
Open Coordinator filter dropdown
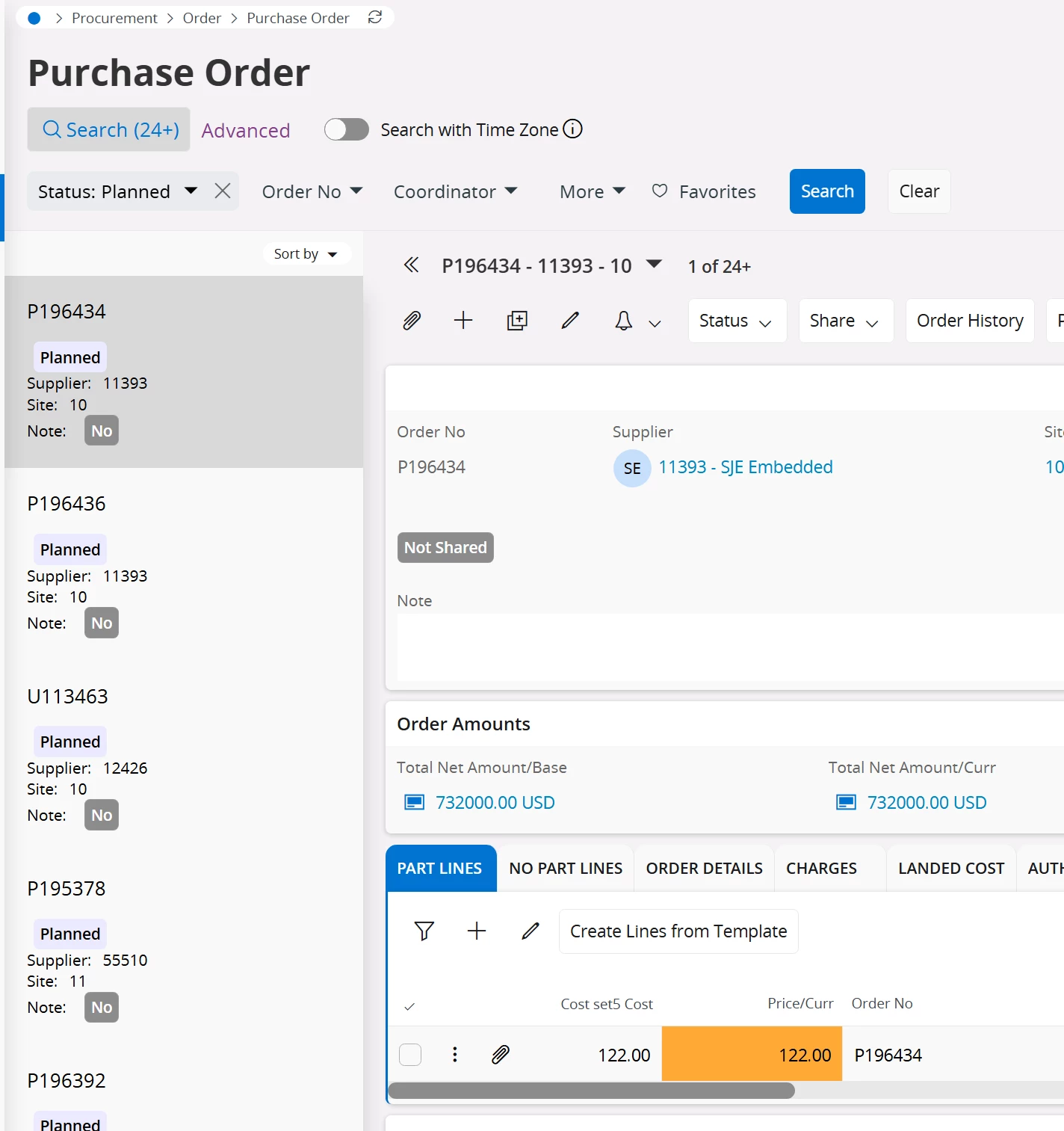tap(456, 191)
